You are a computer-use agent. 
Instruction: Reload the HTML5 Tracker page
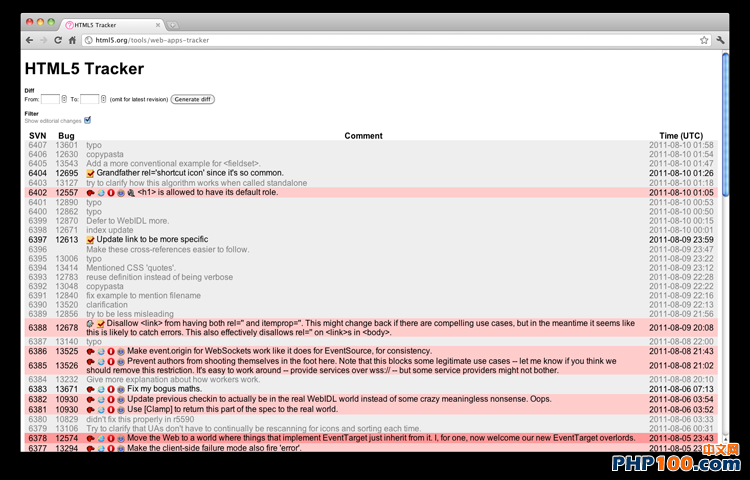point(58,40)
